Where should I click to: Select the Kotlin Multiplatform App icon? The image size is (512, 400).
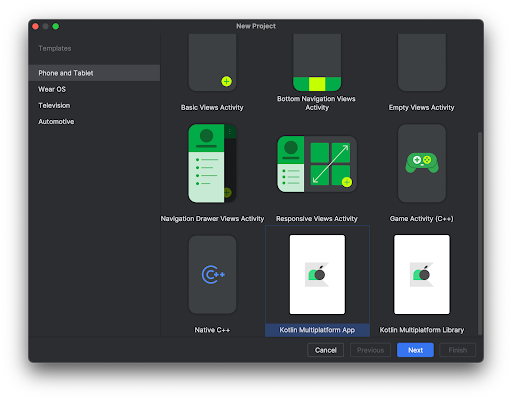tap(317, 274)
